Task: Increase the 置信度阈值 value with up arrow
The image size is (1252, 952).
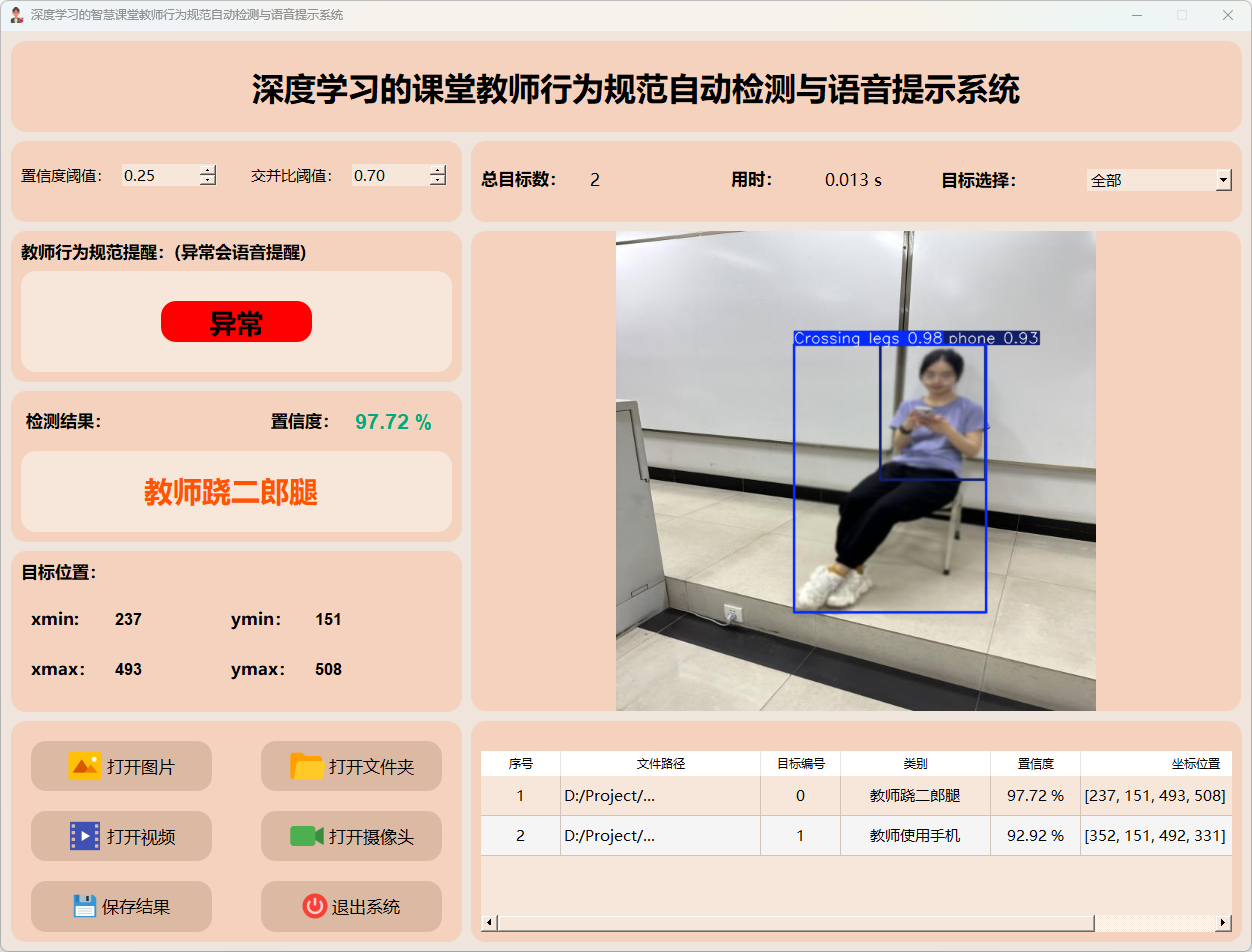Action: [x=208, y=170]
